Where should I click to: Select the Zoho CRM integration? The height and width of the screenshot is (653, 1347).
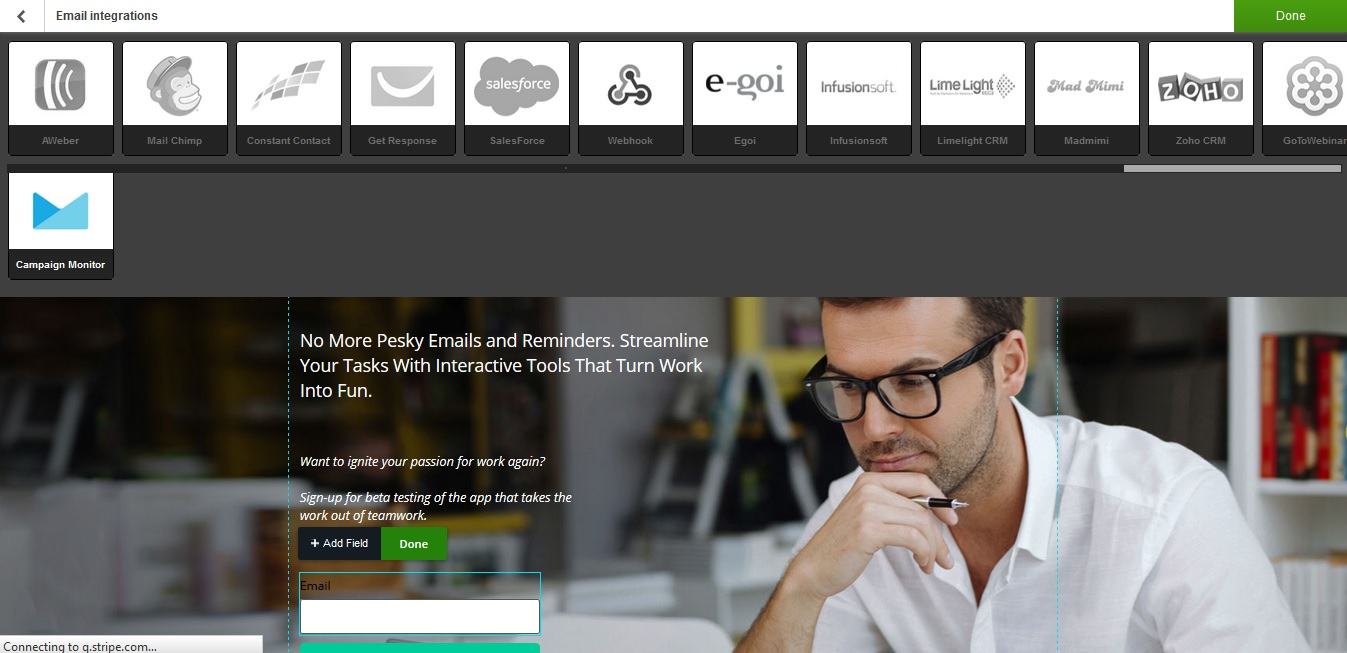pyautogui.click(x=1201, y=98)
